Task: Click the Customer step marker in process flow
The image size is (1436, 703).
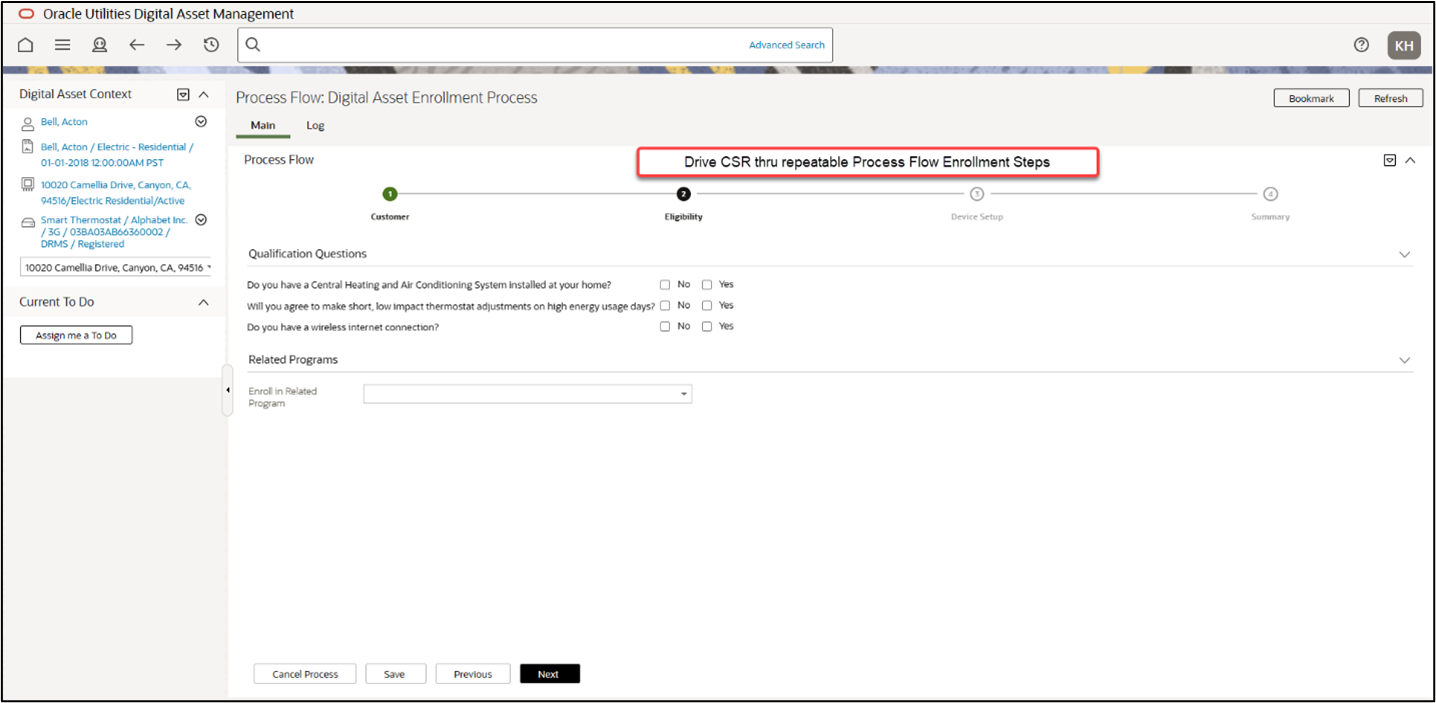Action: [390, 194]
